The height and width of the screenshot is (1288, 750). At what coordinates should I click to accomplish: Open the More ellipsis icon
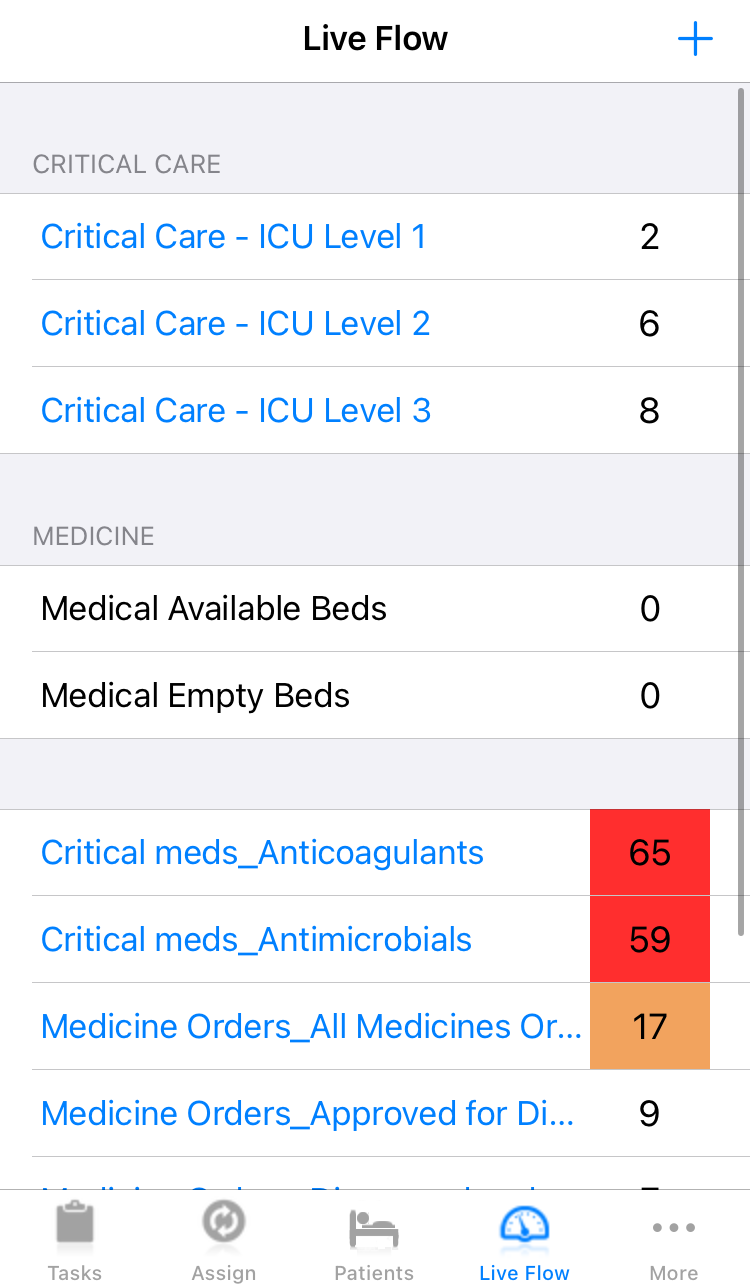[x=674, y=1228]
